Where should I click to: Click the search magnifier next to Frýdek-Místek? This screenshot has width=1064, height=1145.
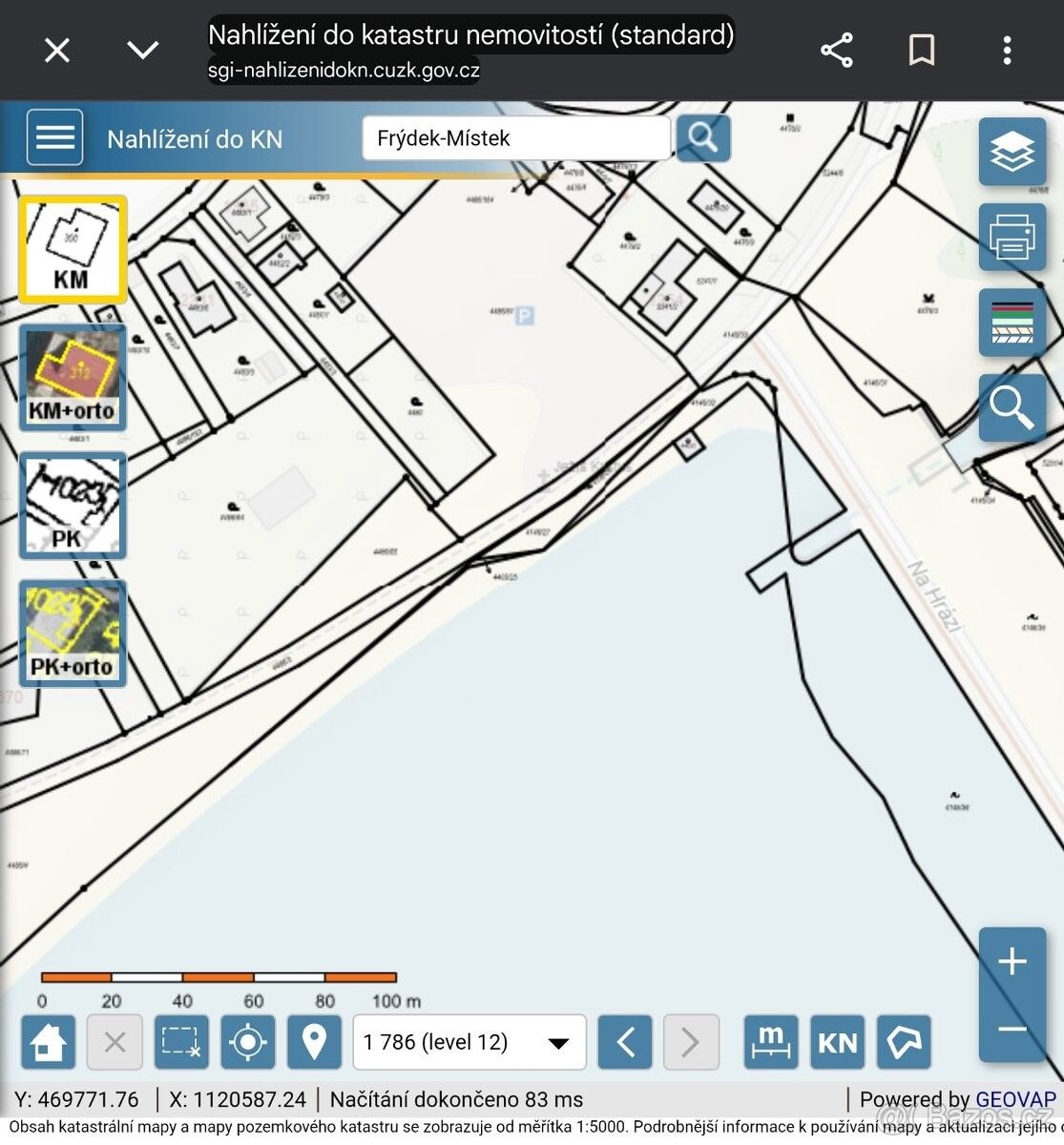703,138
